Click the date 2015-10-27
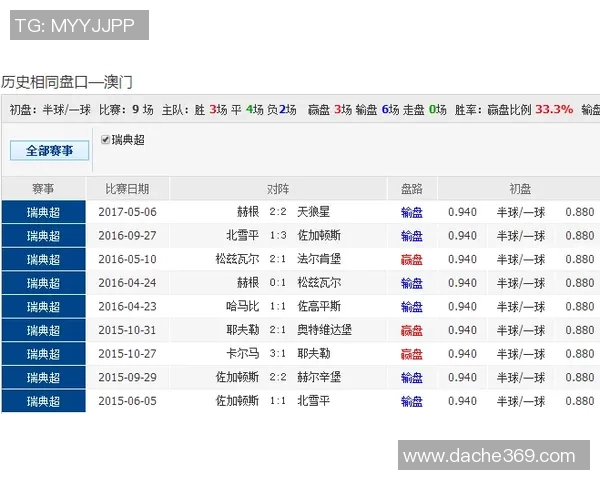 127,354
